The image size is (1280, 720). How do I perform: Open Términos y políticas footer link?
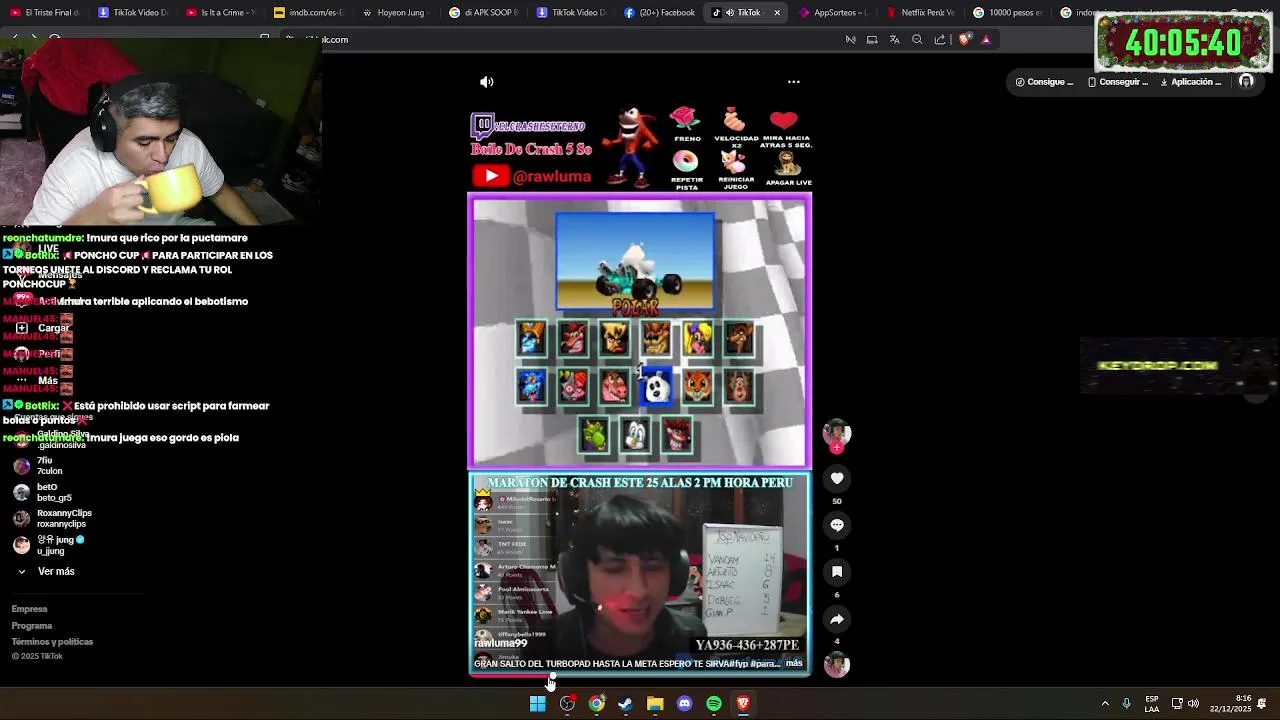coord(52,642)
